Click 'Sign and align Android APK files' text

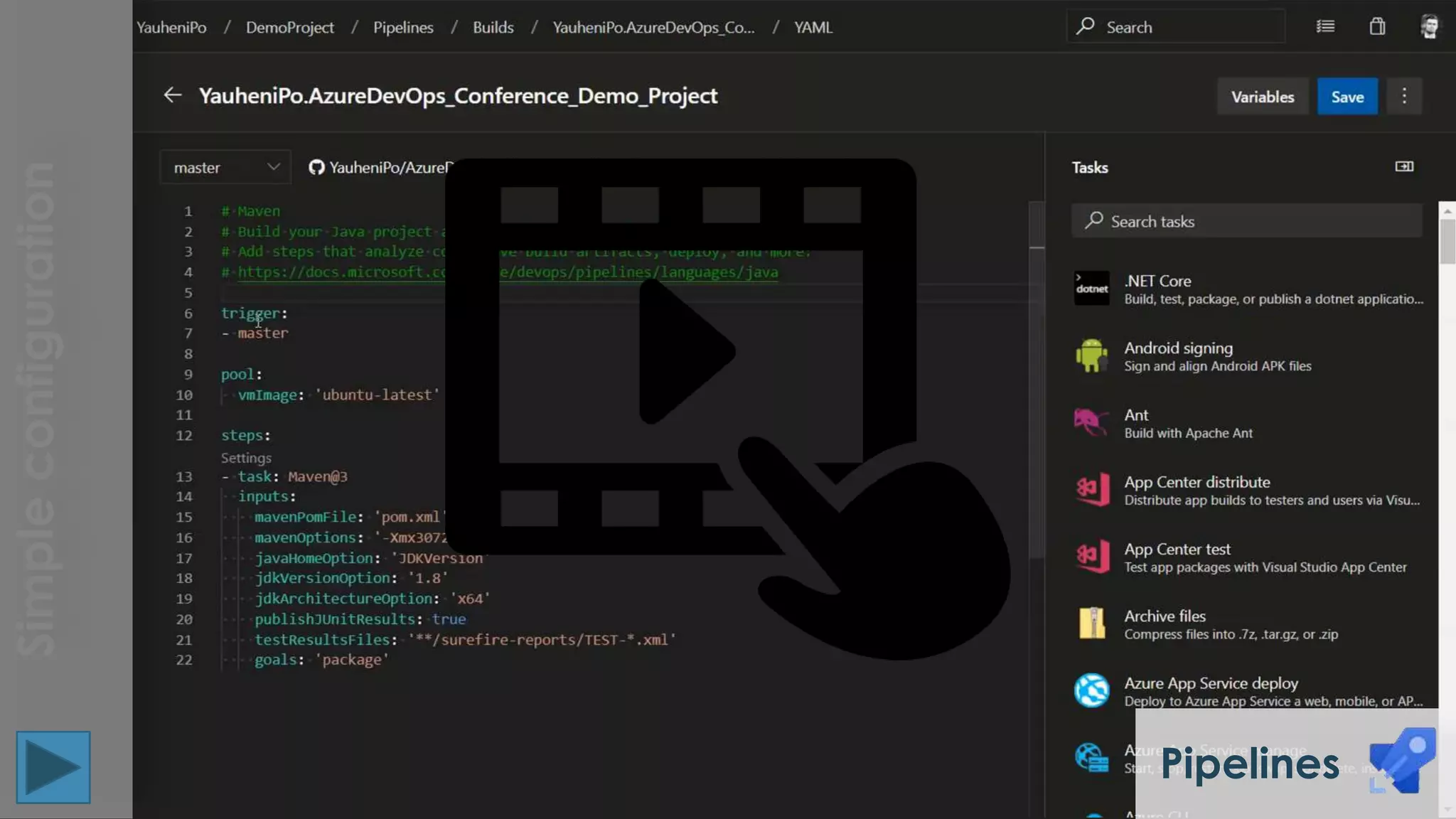click(1218, 366)
